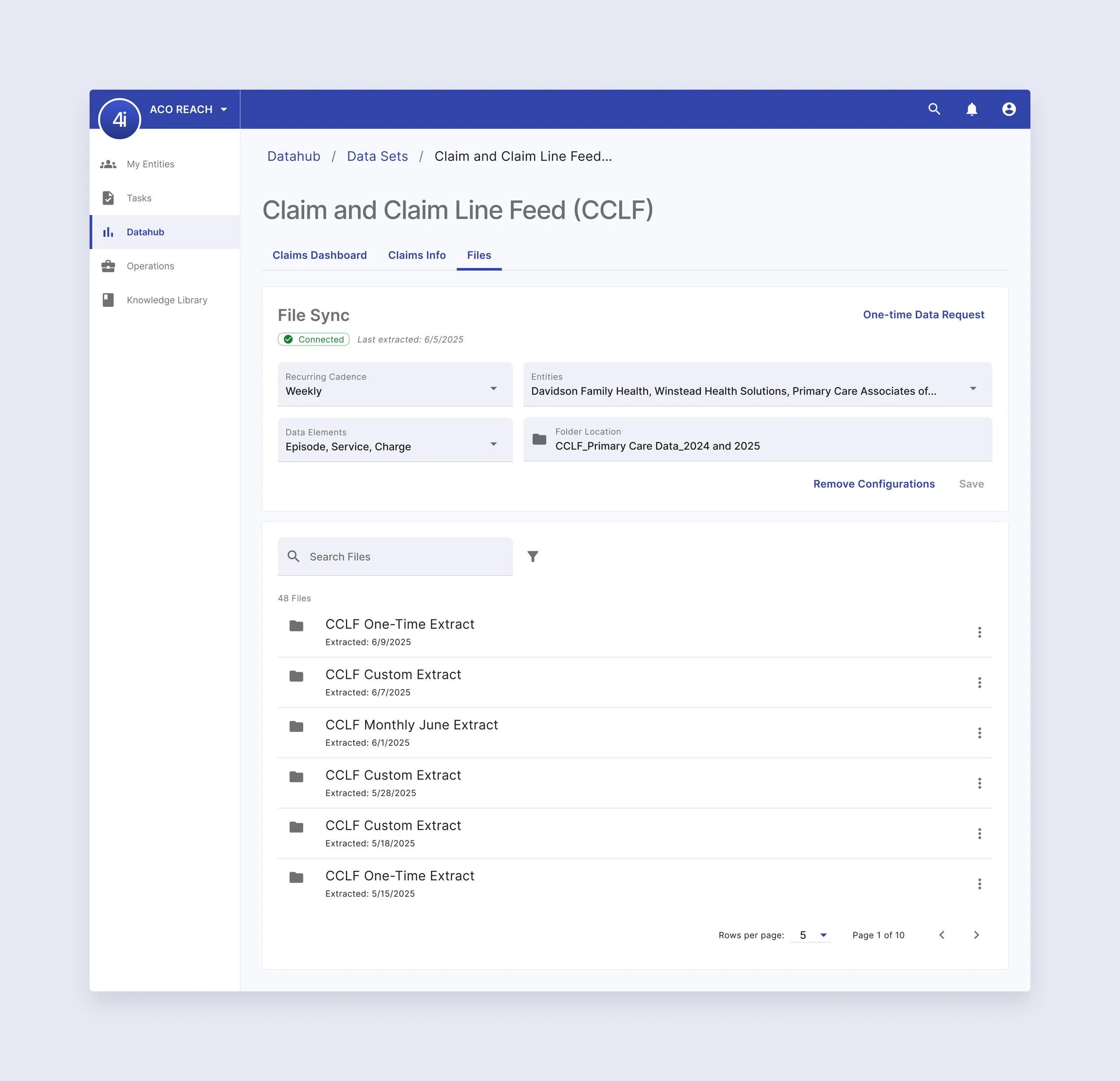The height and width of the screenshot is (1081, 1120).
Task: Switch to Claims Info tab
Action: [x=417, y=255]
